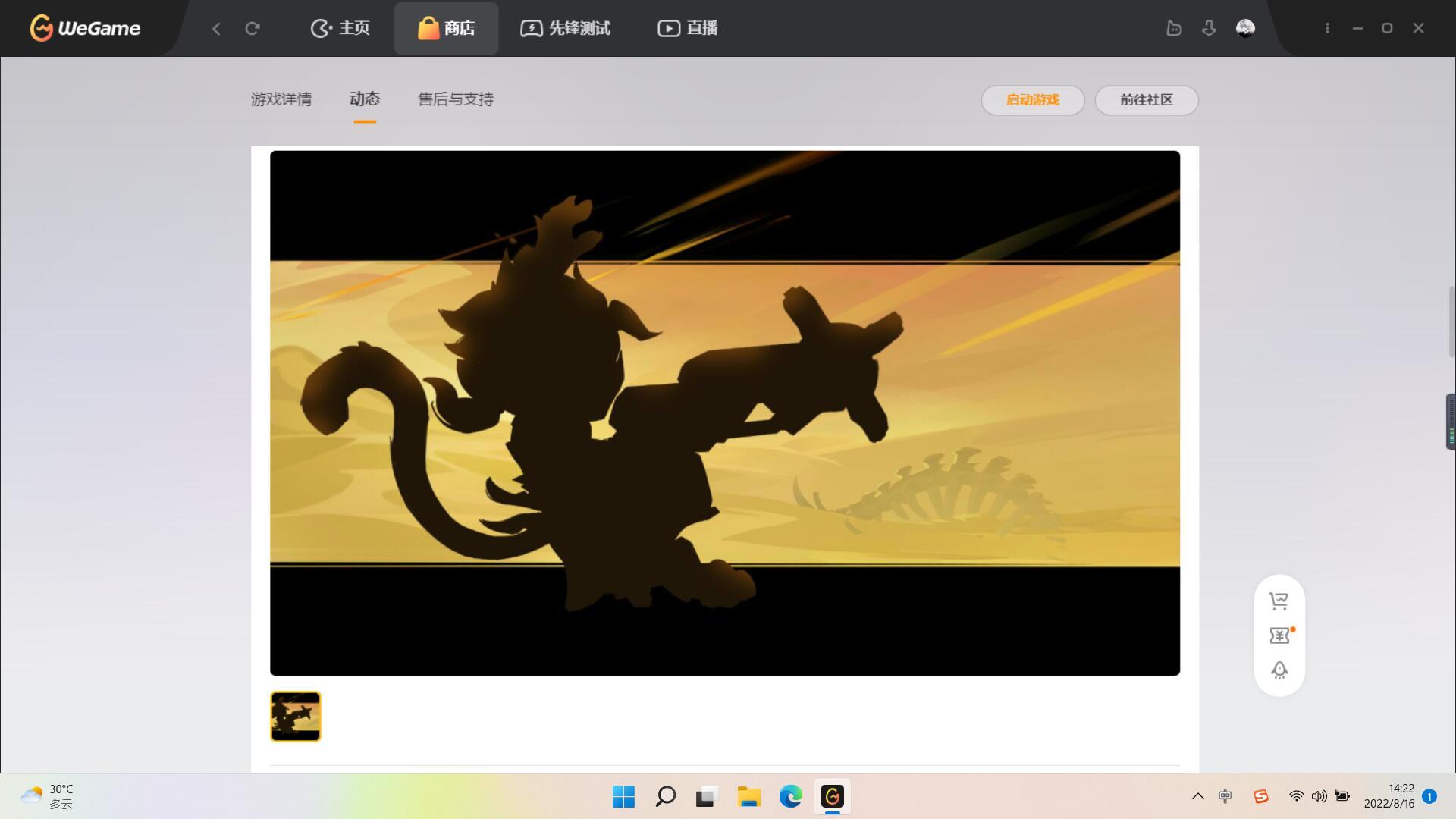Click the 前往社区 button
This screenshot has width=1456, height=819.
tap(1147, 100)
